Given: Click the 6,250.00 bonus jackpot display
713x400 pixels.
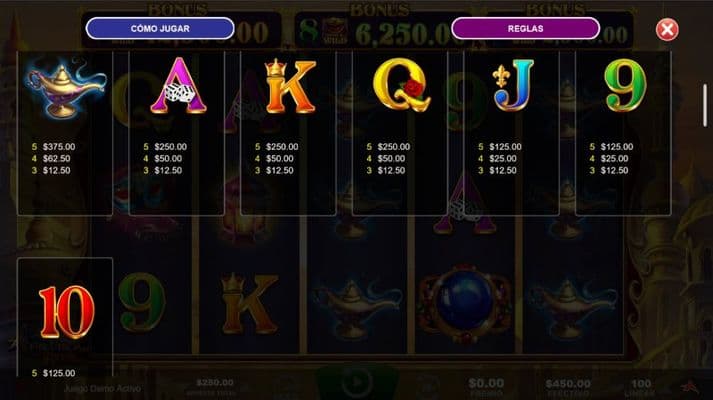Looking at the screenshot, I should click(405, 34).
